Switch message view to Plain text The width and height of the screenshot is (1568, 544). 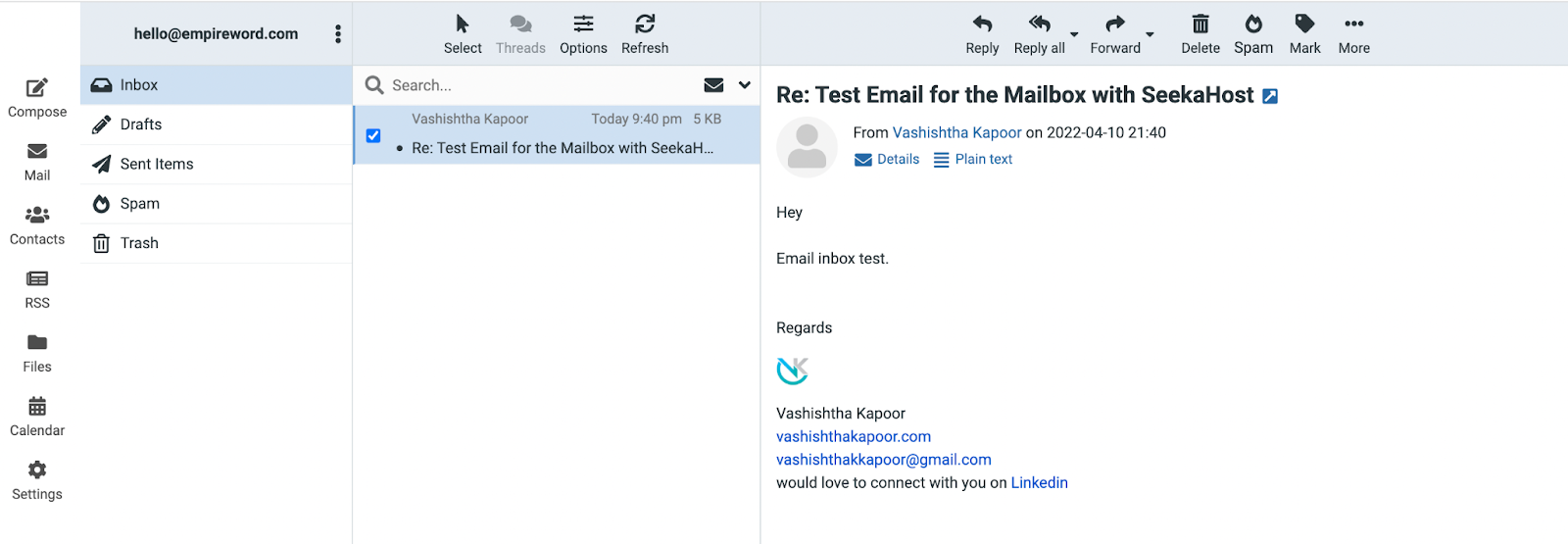(x=973, y=160)
